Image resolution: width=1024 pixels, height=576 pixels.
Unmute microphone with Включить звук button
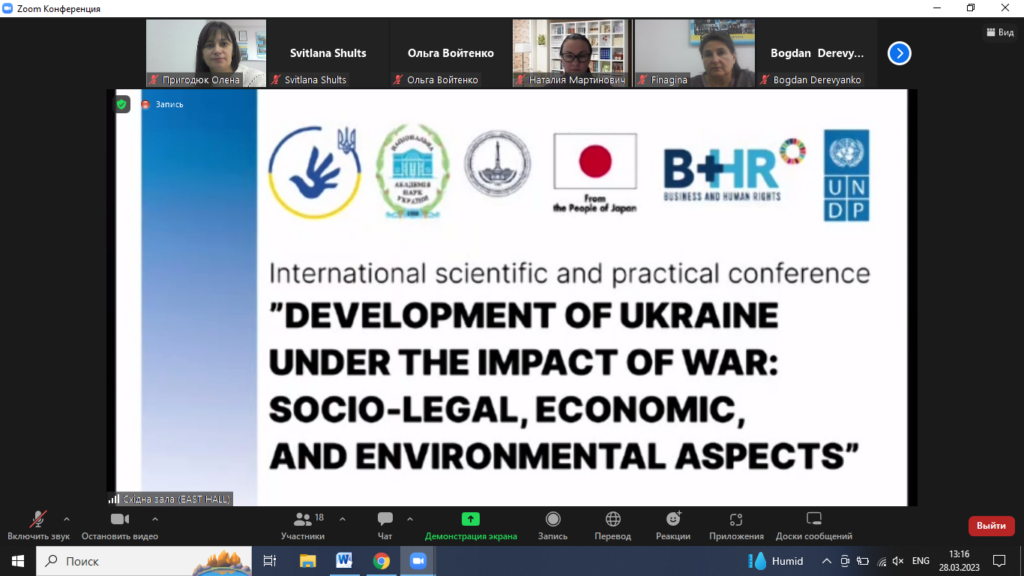38,524
